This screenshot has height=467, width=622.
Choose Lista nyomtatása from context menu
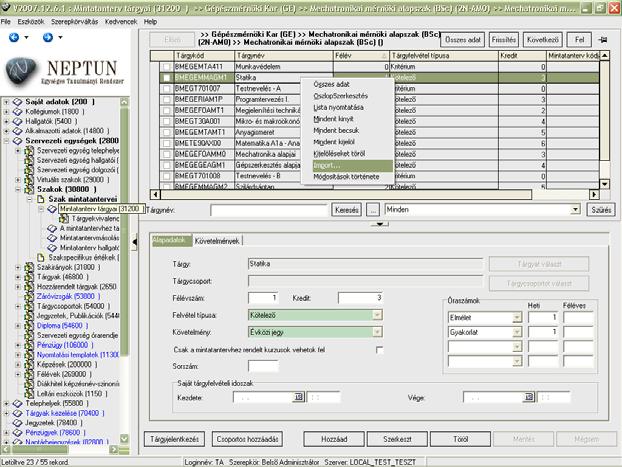pos(338,108)
